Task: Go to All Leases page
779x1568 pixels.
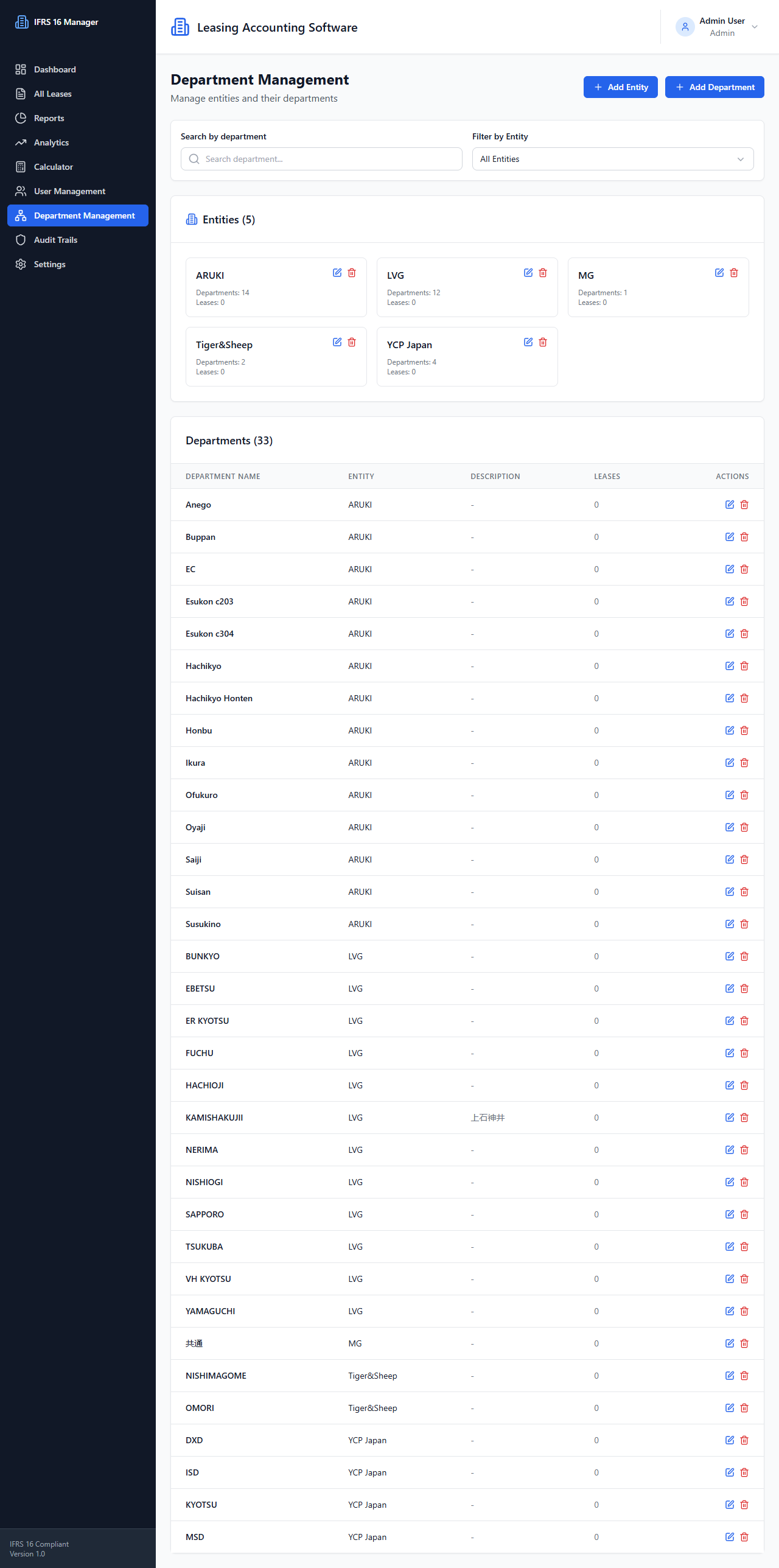Action: coord(78,94)
